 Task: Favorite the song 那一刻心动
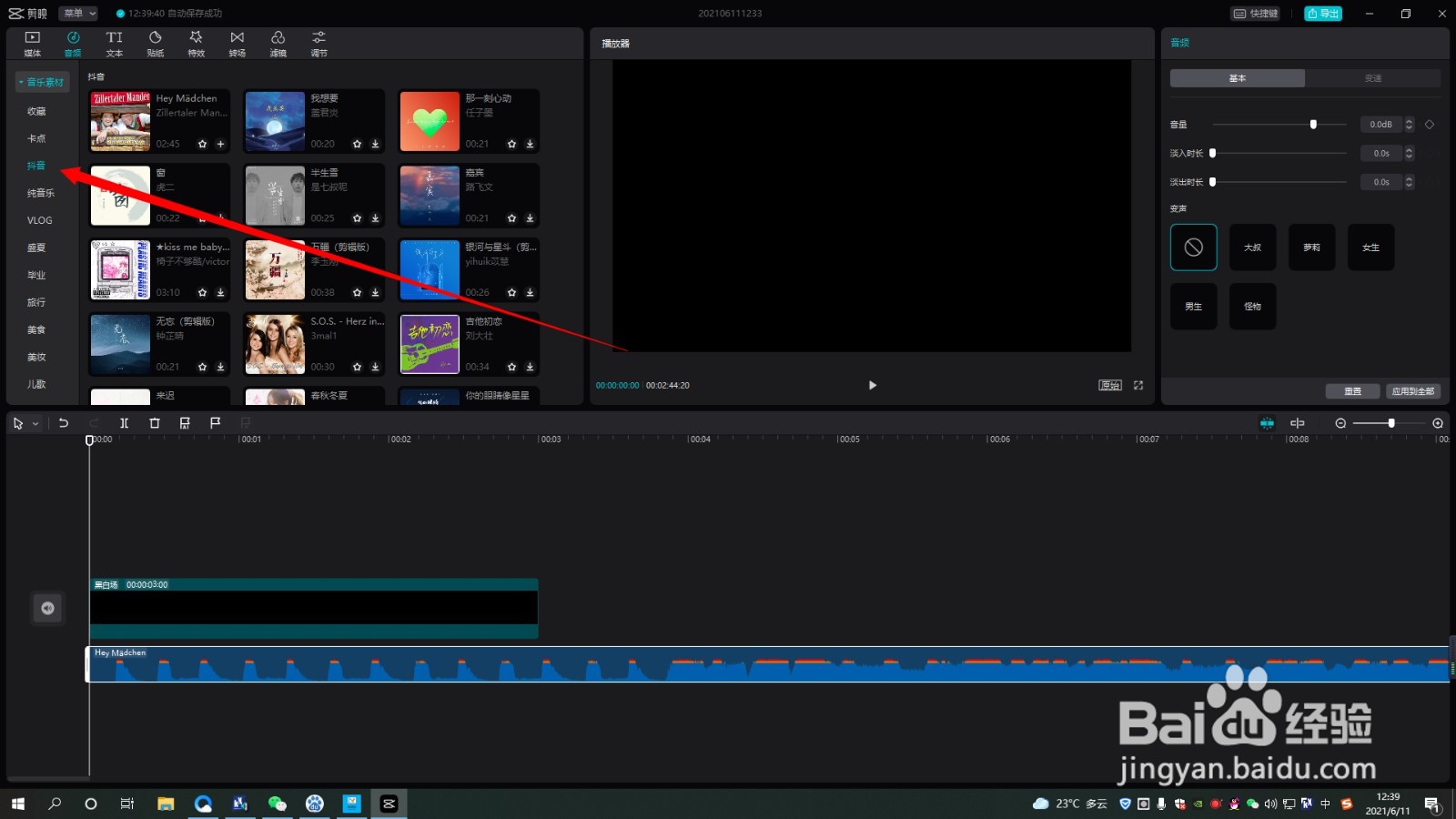(x=511, y=144)
